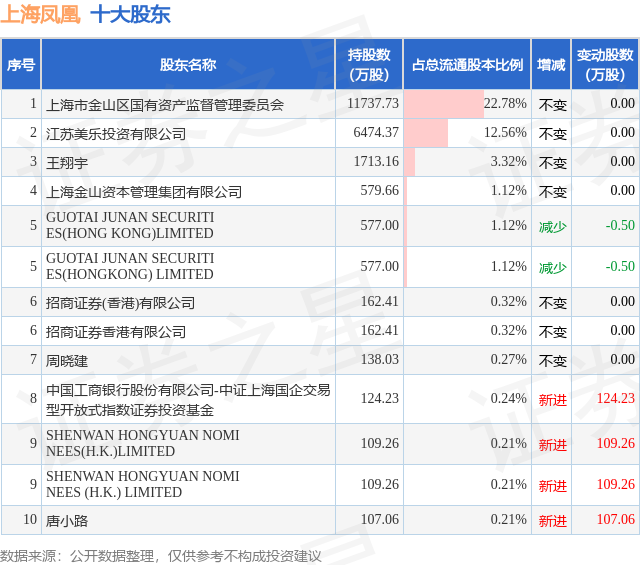The height and width of the screenshot is (565, 640).
Task: Click the 11737.73 holding value
Action: [373, 103]
